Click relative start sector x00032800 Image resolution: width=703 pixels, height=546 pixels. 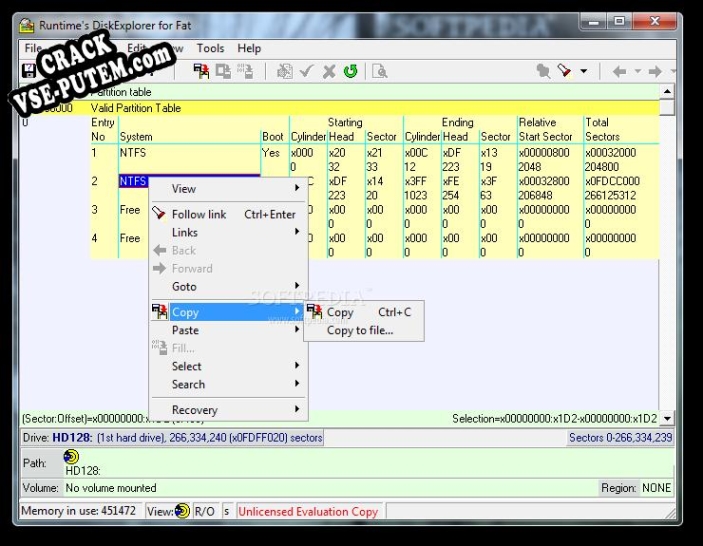[544, 181]
